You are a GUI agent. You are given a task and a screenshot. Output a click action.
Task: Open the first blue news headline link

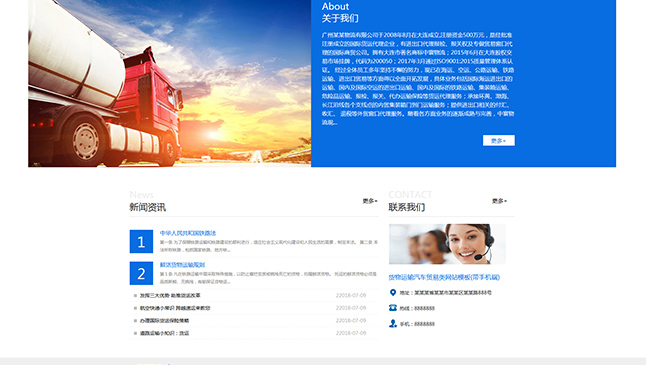188,233
